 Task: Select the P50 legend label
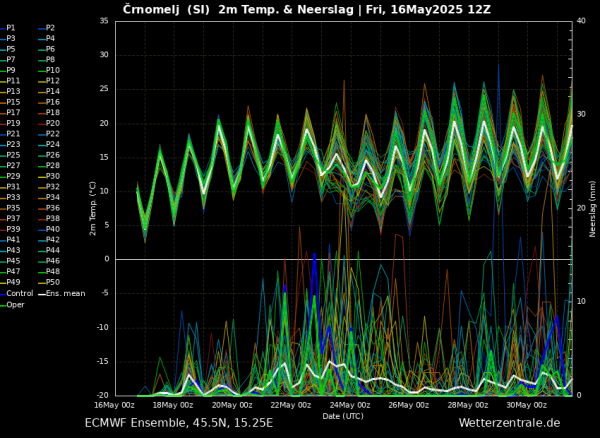[x=49, y=282]
